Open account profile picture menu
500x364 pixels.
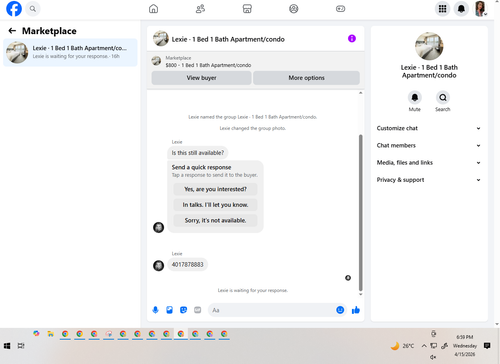480,9
